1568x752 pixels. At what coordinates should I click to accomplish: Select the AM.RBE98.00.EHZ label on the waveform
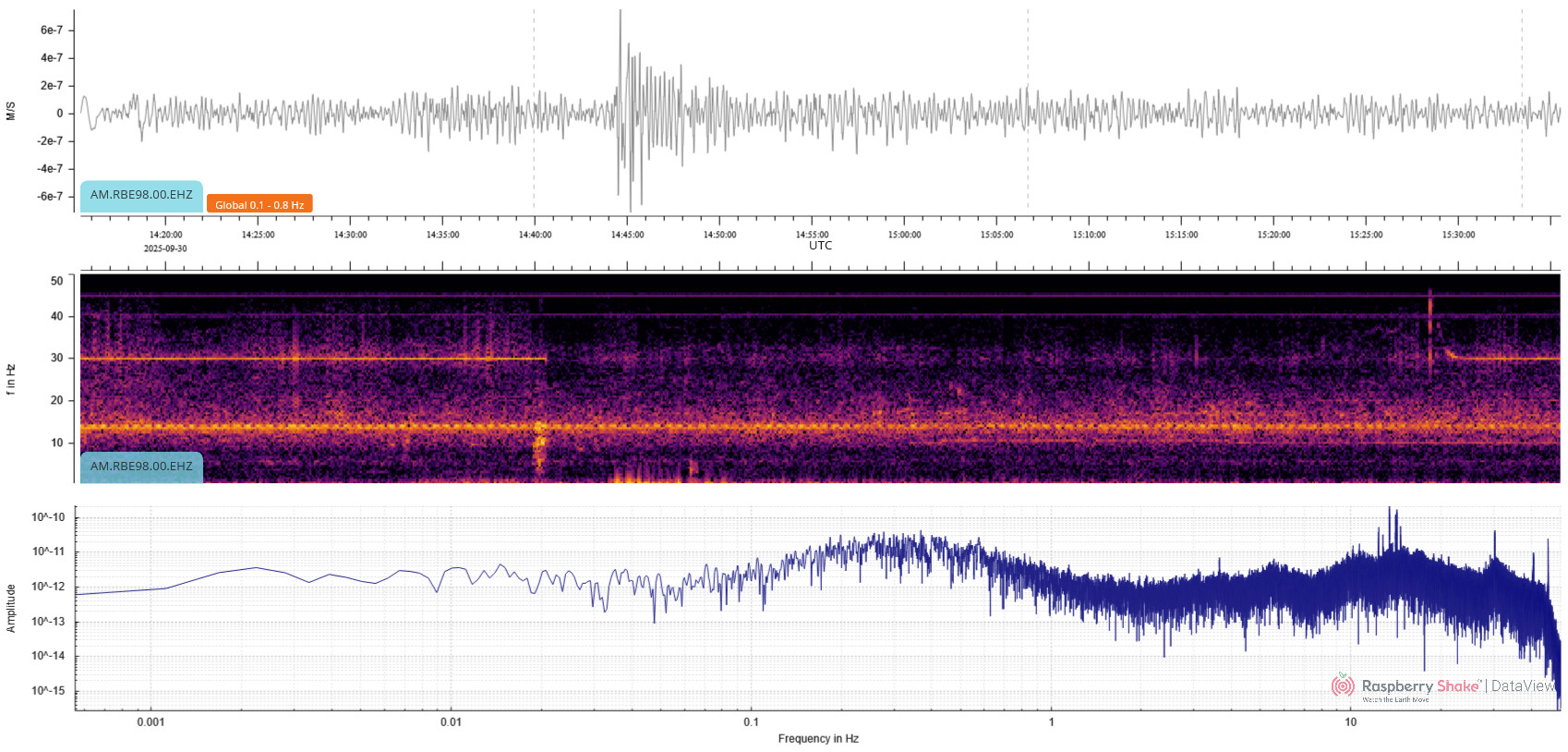pos(141,195)
